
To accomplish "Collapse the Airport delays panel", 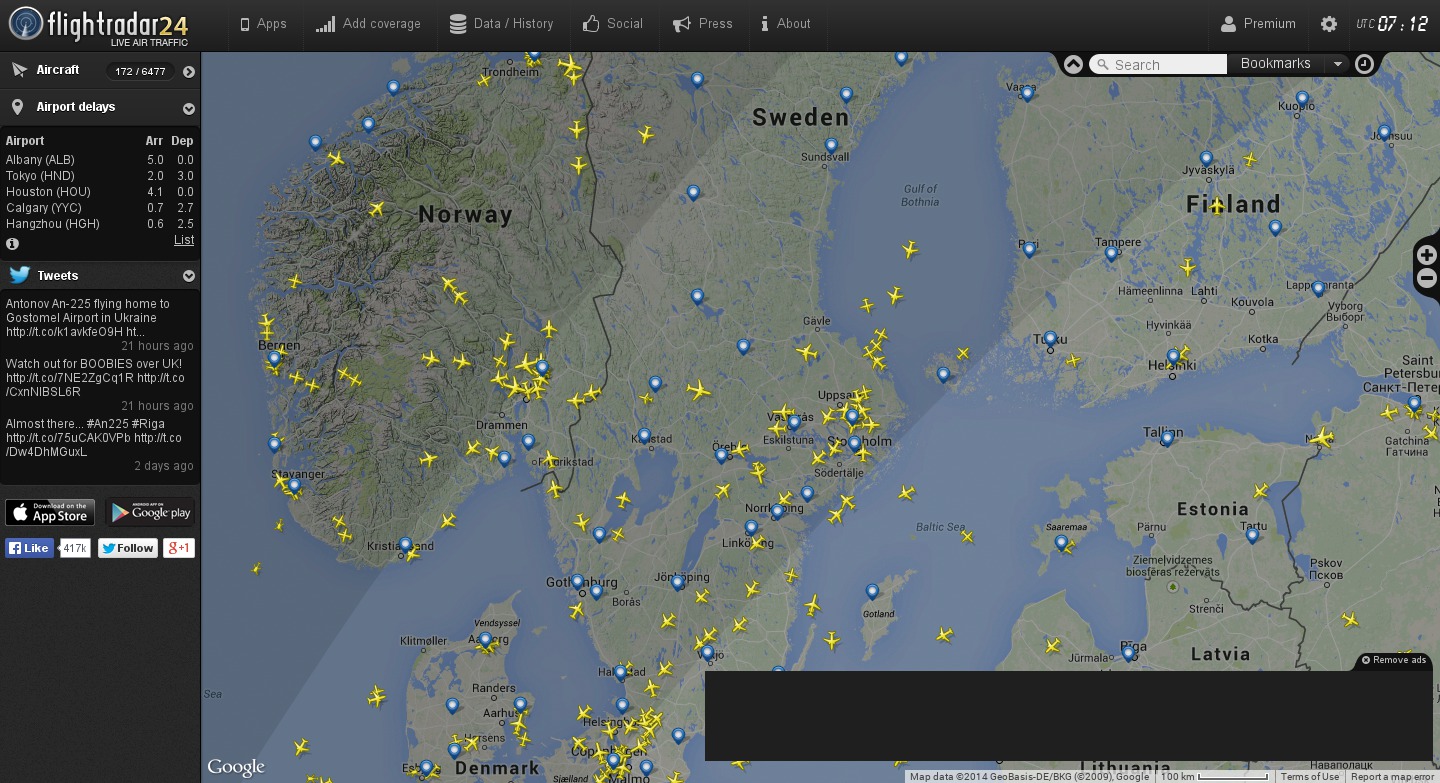I will (x=188, y=108).
